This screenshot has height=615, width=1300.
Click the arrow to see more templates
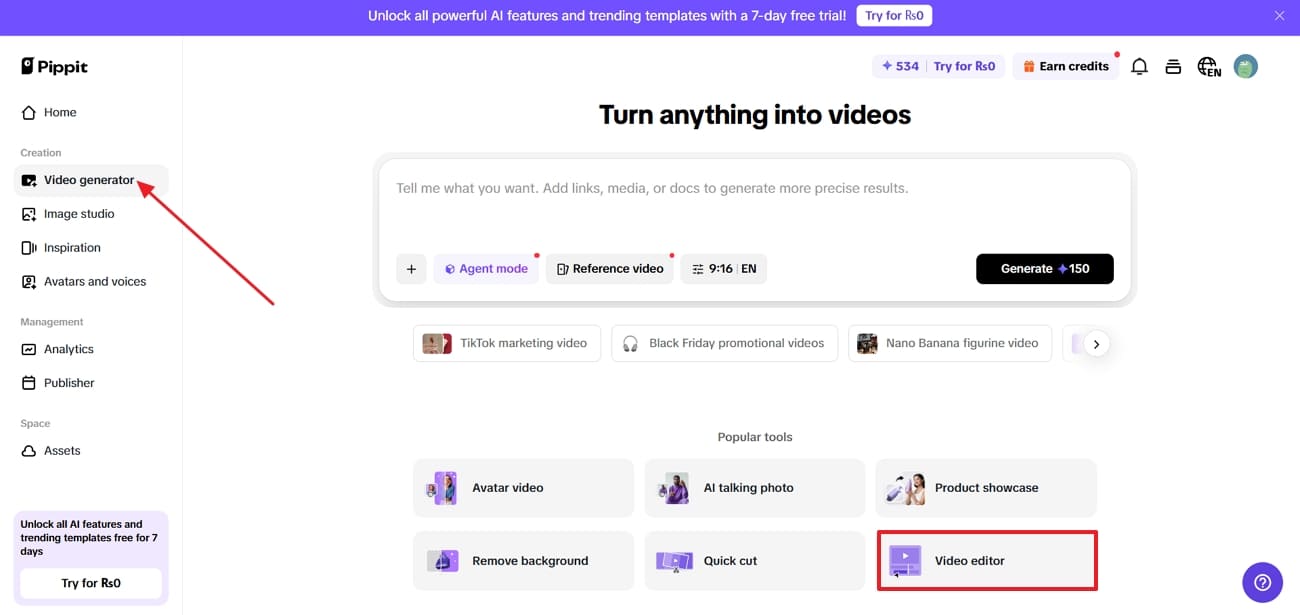pyautogui.click(x=1096, y=343)
